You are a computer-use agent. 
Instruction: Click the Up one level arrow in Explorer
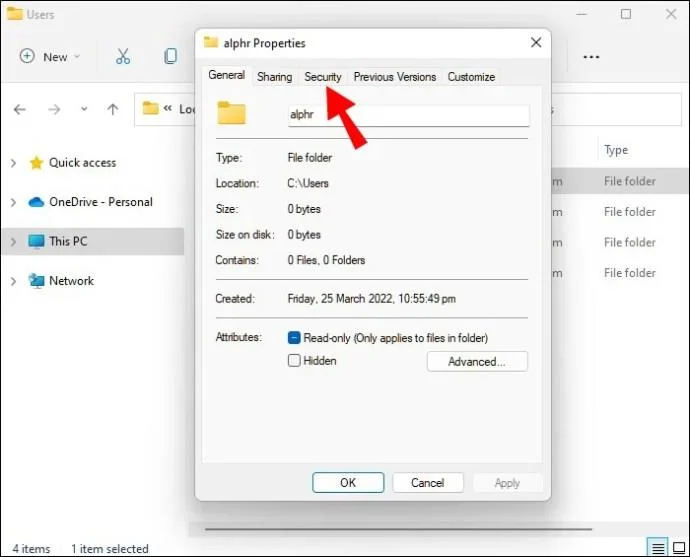tap(113, 109)
